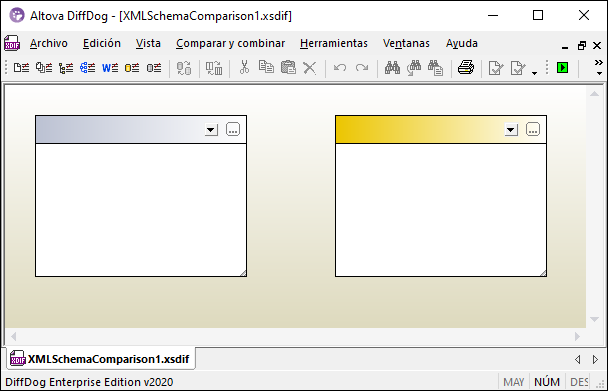Open the Ventanas menu
608x391 pixels.
[406, 43]
